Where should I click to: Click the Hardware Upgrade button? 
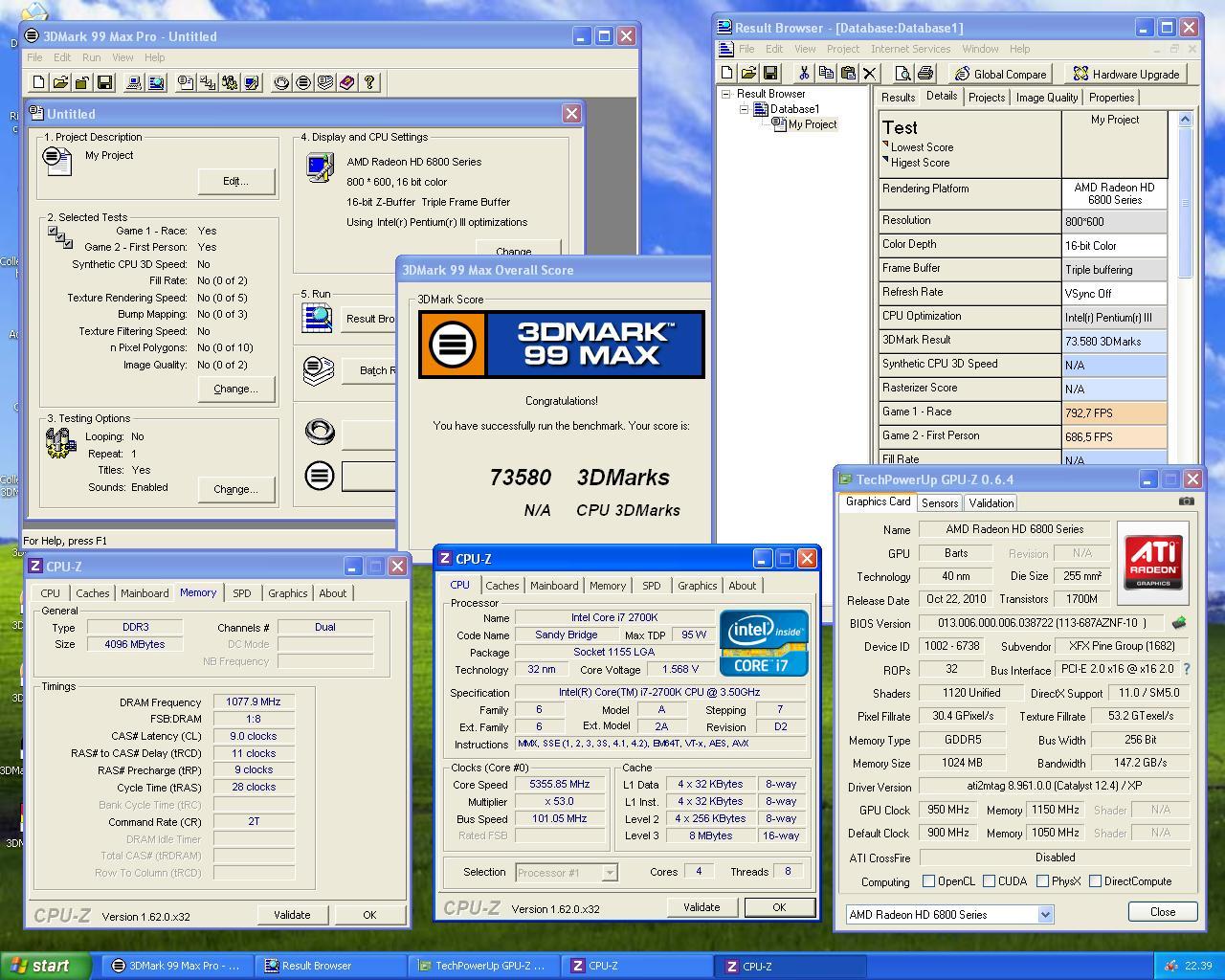[x=1126, y=74]
